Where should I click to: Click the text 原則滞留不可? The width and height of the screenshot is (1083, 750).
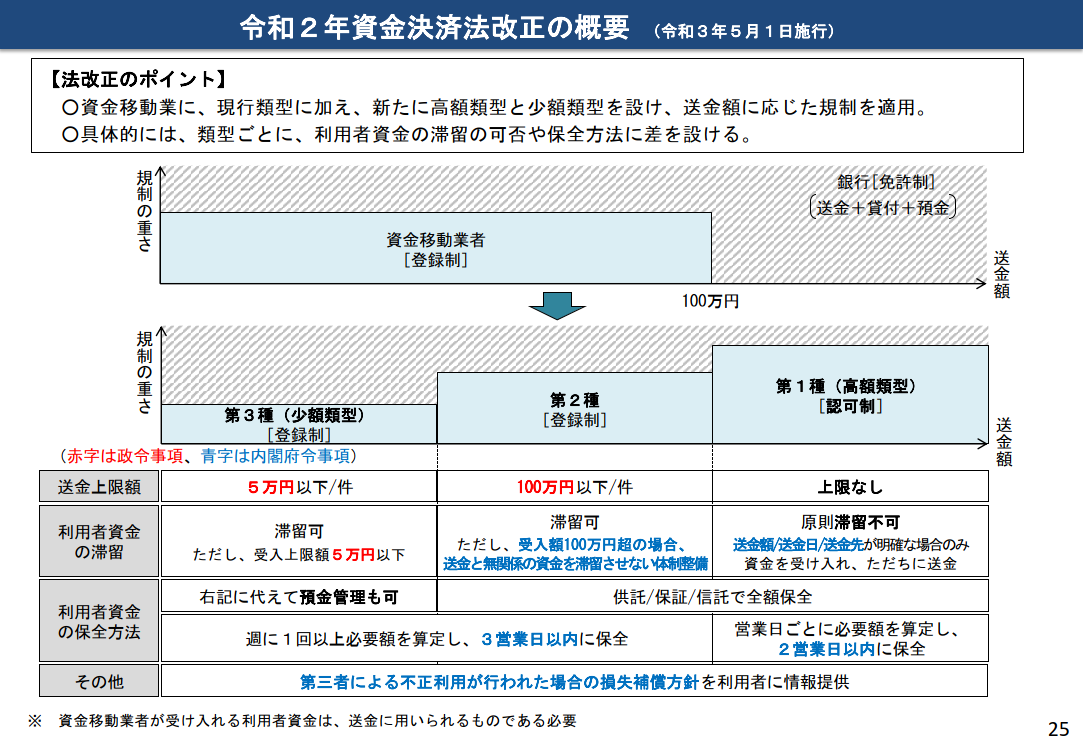click(850, 522)
